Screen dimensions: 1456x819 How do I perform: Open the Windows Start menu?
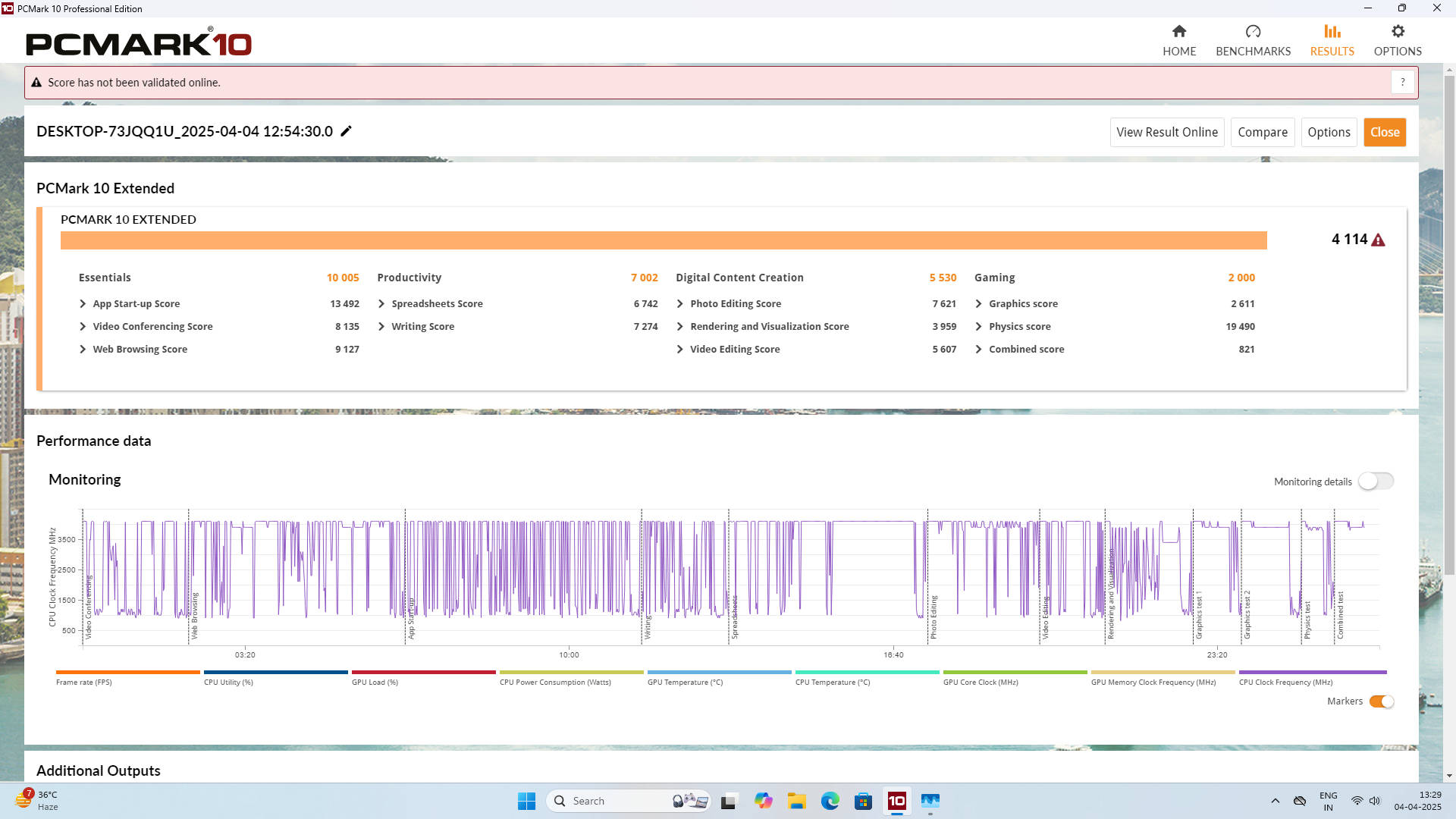coord(526,801)
